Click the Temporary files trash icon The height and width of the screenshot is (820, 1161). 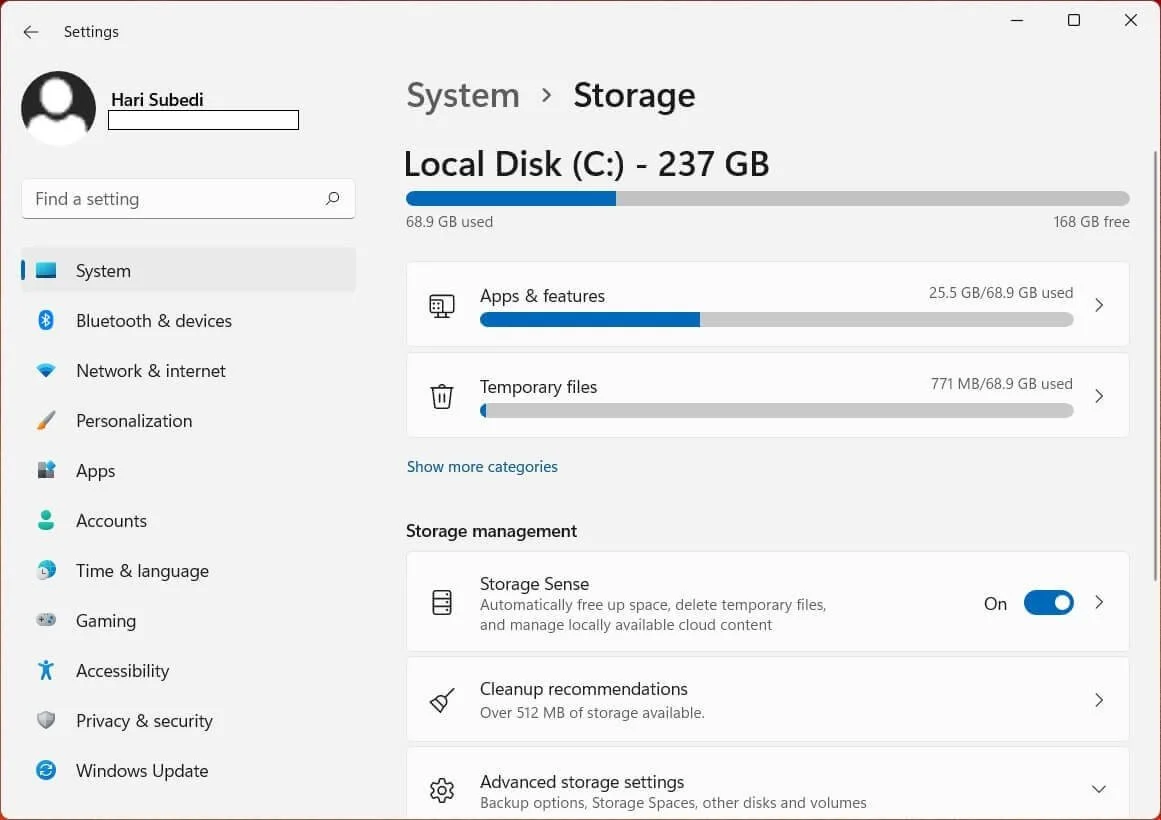coord(442,396)
